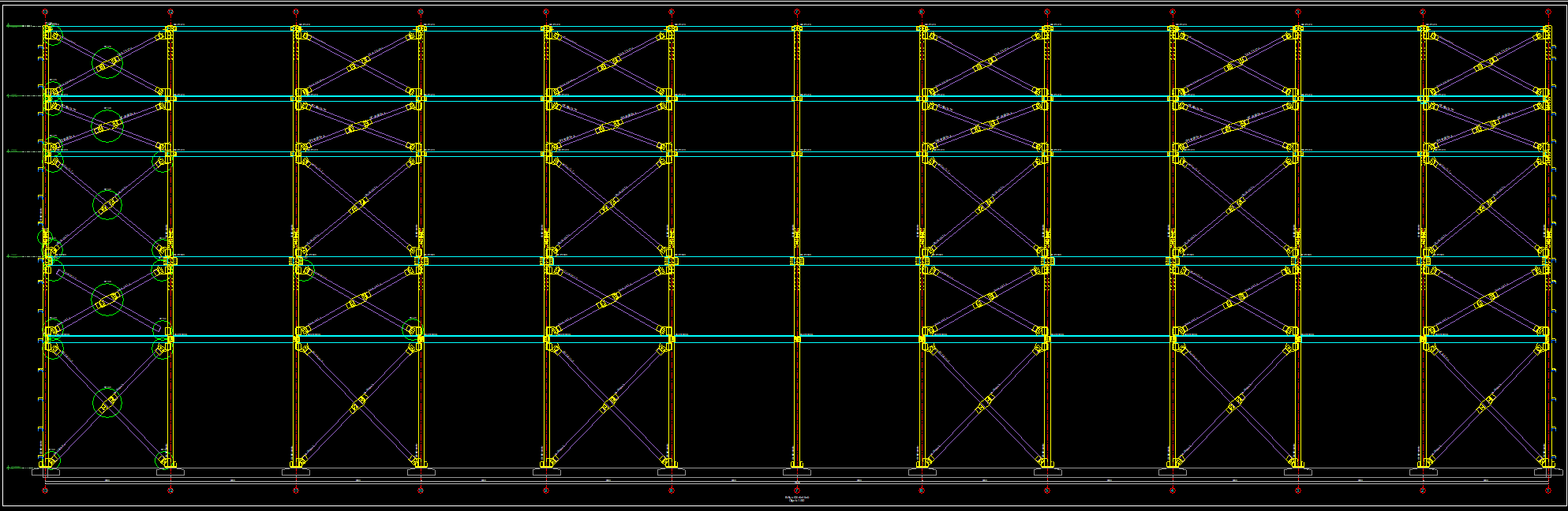Click the green detail circle on topmost-left brace crossing
The width and height of the screenshot is (1568, 511).
coord(107,63)
